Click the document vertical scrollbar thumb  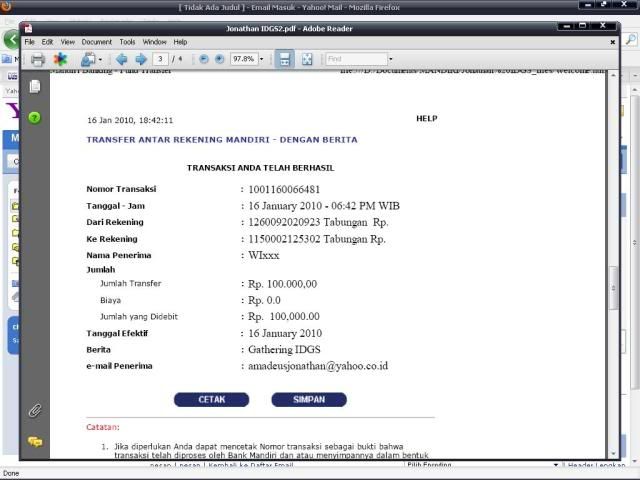(613, 288)
